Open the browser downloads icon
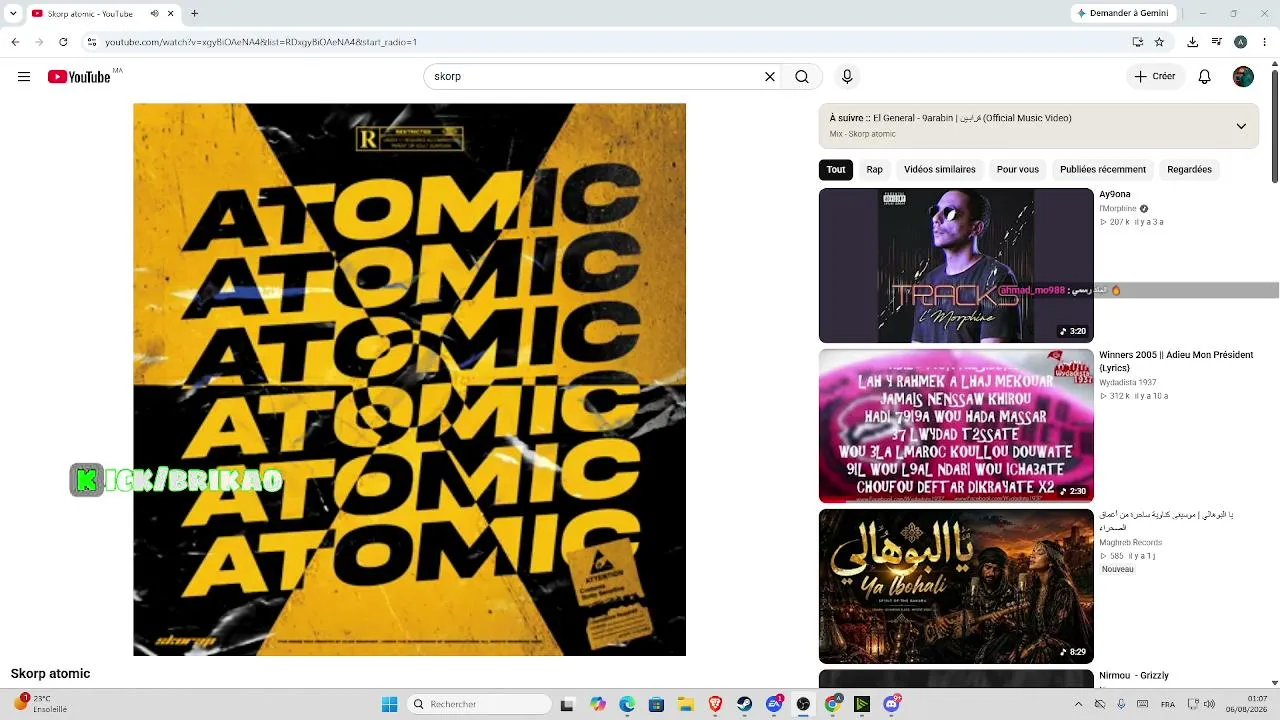Image resolution: width=1280 pixels, height=720 pixels. (1192, 42)
